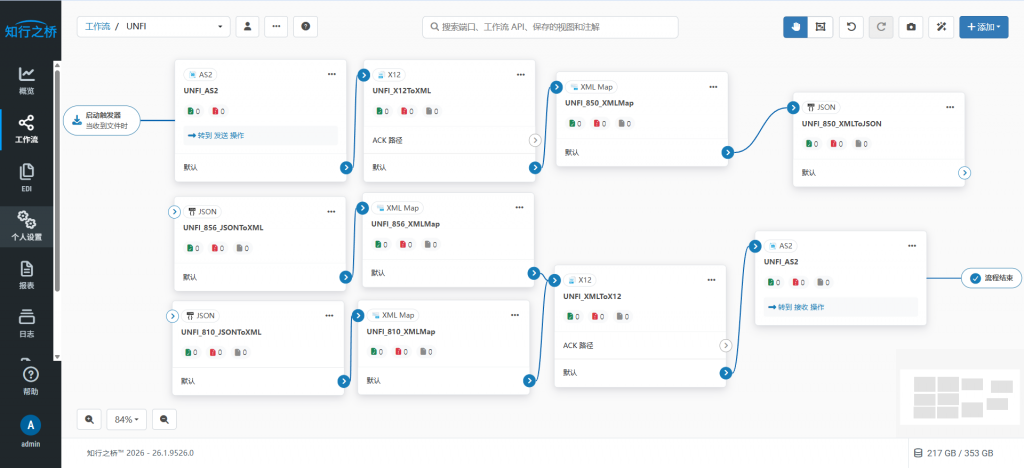
Task: Click the question mark help icon in toolbar
Action: coord(306,27)
